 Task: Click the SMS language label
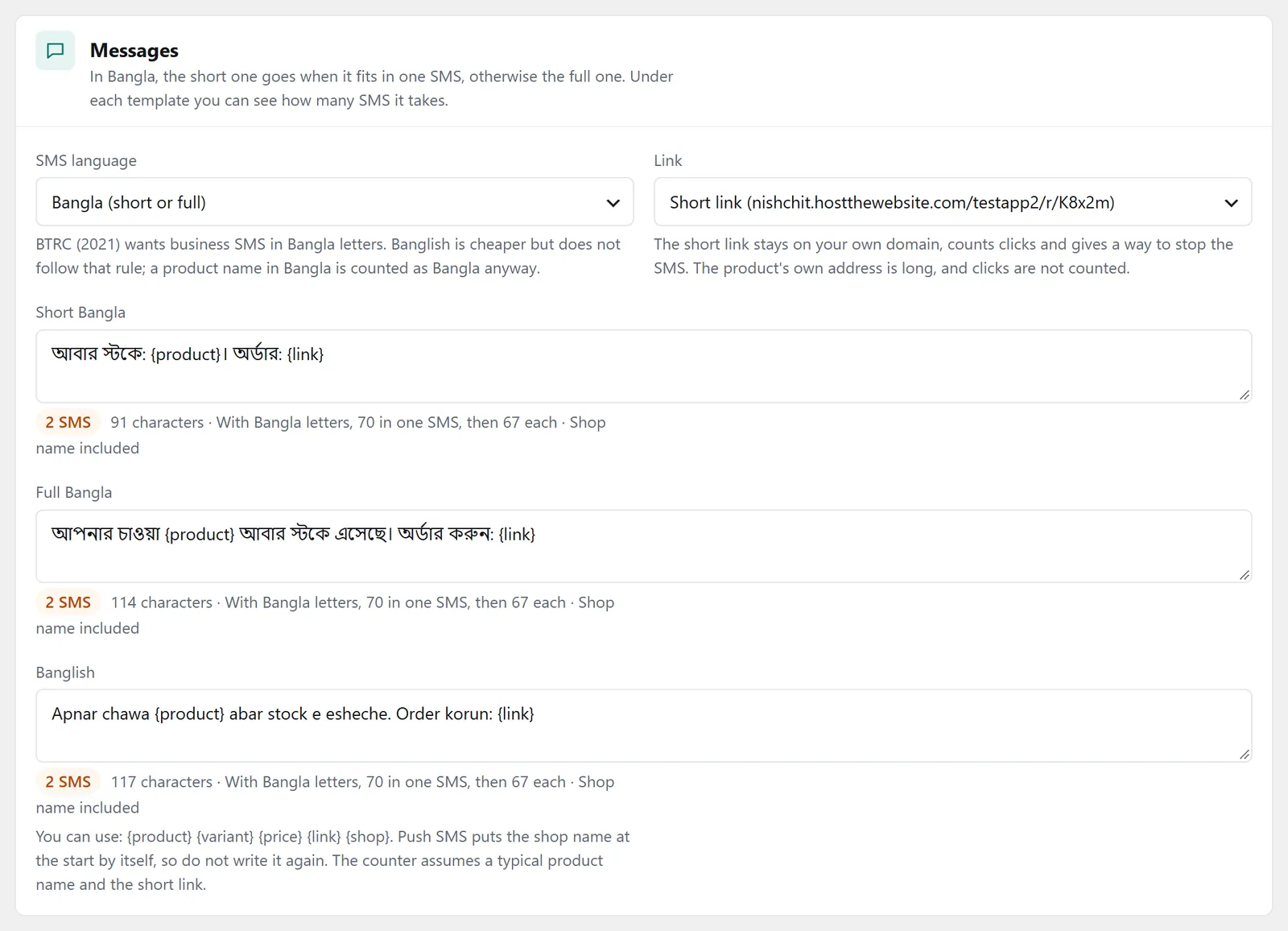click(x=86, y=160)
